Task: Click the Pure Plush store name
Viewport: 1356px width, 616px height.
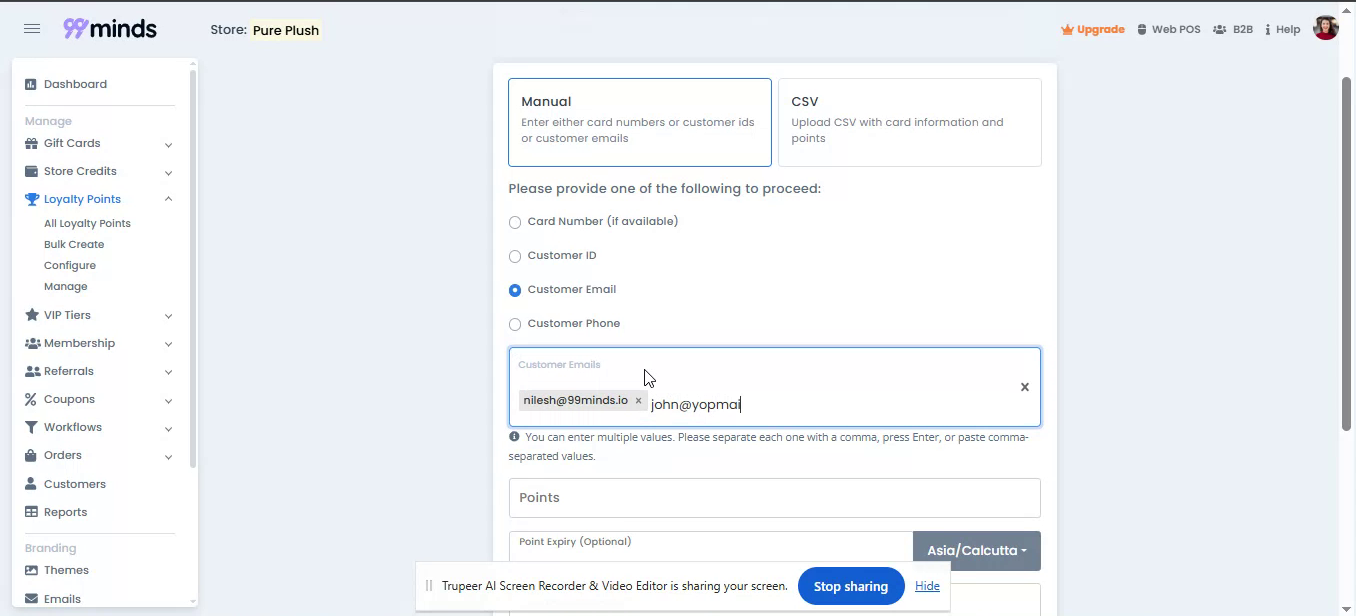Action: point(286,30)
